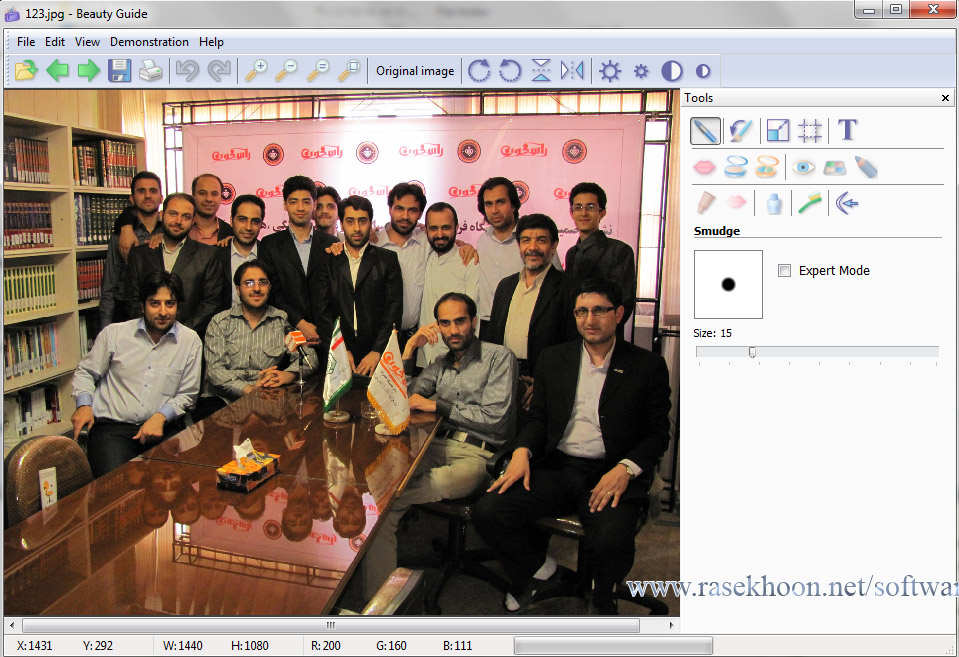The width and height of the screenshot is (959, 657).
Task: Select the eye pencil tool
Action: point(866,167)
